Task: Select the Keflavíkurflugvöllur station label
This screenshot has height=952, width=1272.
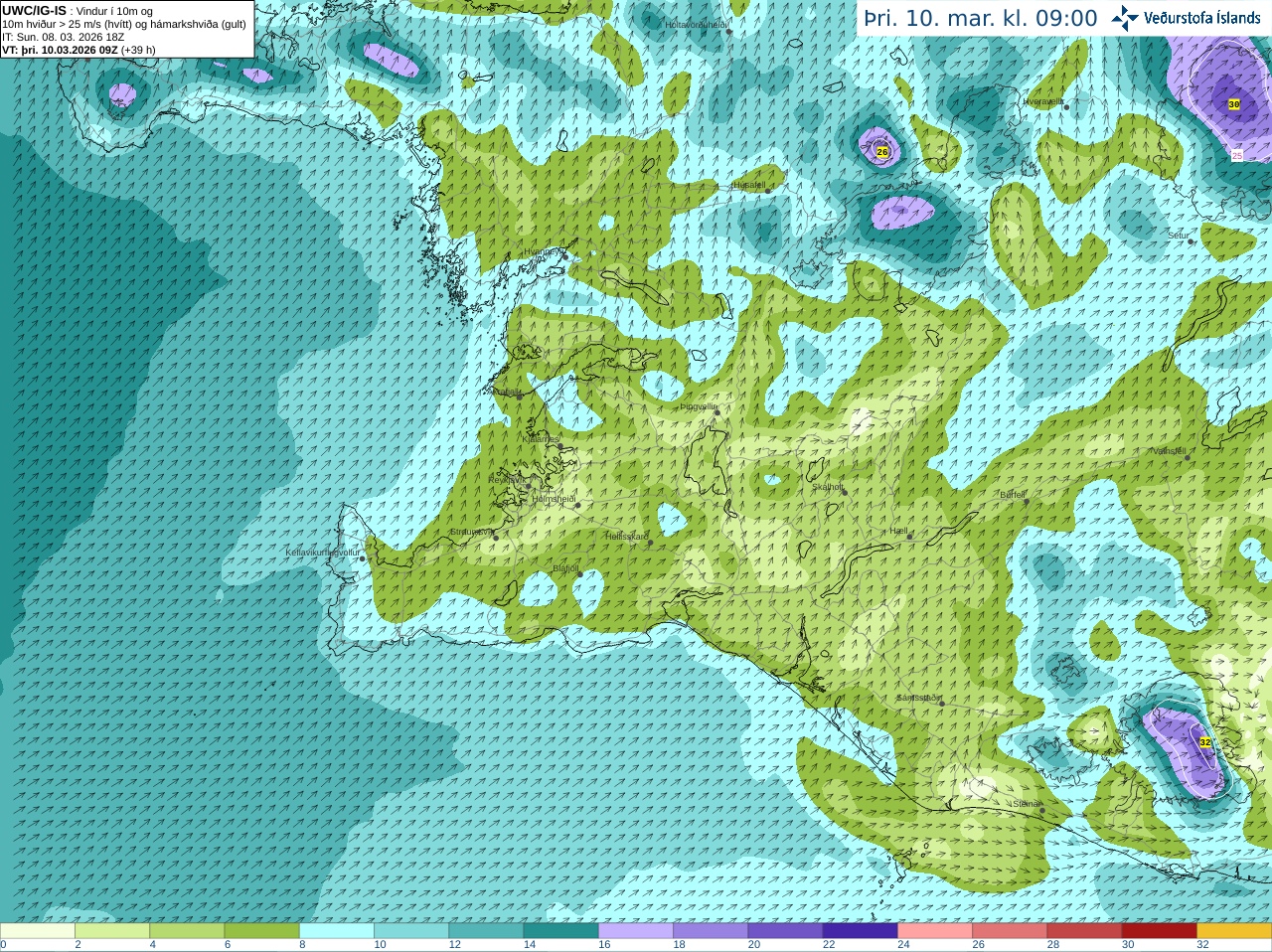Action: pos(322,553)
